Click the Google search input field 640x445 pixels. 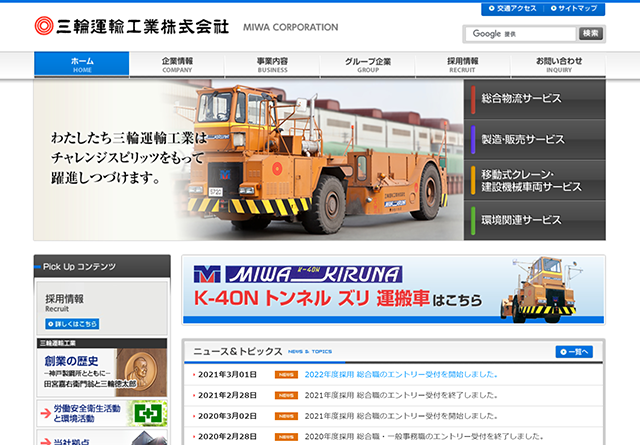521,34
